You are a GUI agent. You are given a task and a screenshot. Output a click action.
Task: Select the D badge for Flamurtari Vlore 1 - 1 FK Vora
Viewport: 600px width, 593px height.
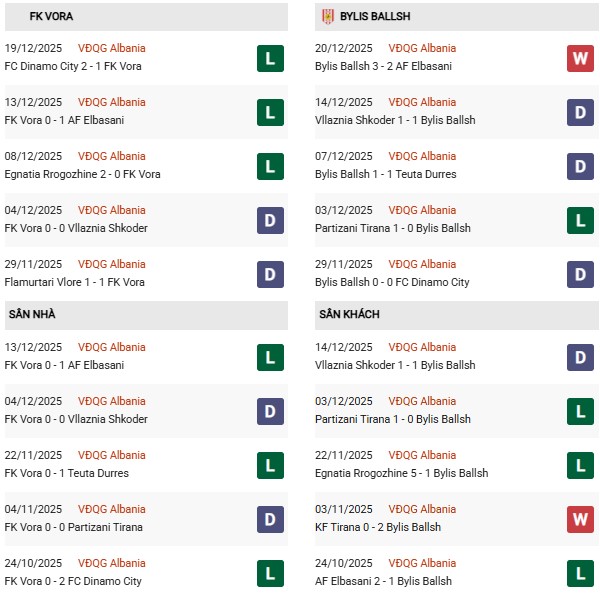[x=270, y=274]
